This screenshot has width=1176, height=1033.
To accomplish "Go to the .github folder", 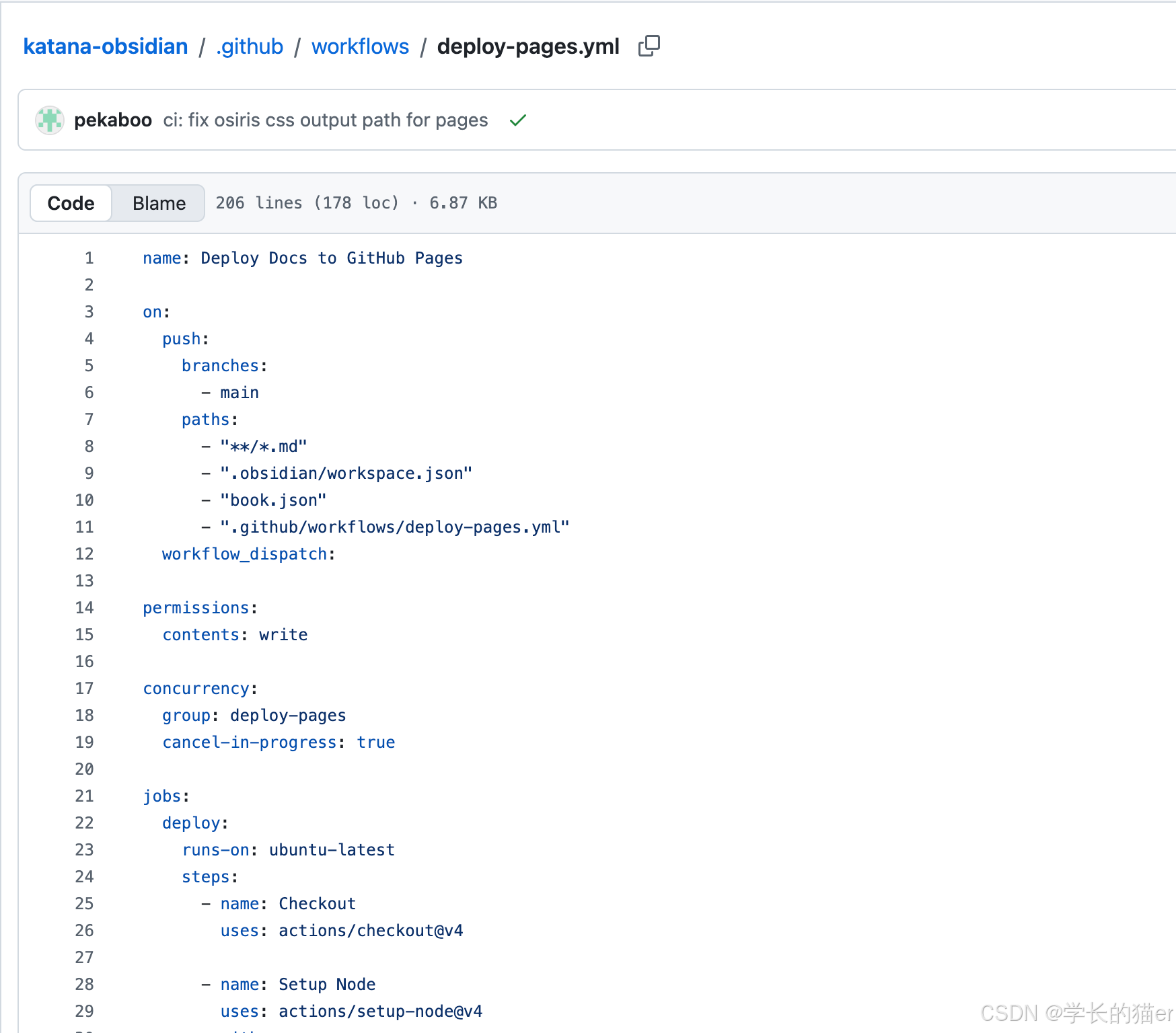I will [250, 46].
